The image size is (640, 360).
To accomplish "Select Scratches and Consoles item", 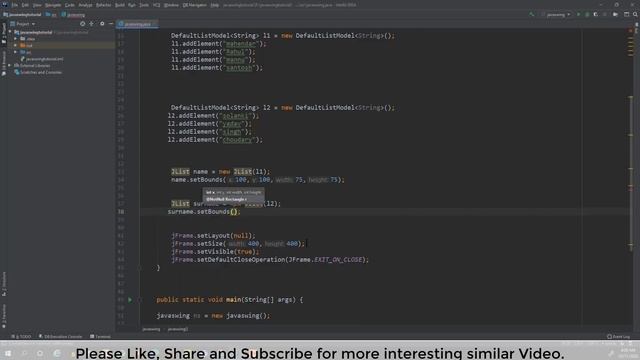I will pyautogui.click(x=38, y=72).
